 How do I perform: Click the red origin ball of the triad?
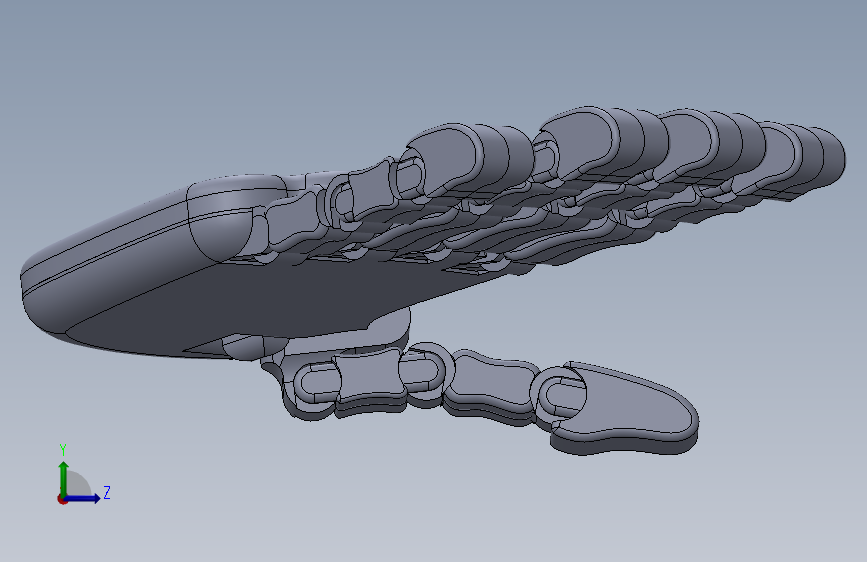coord(62,499)
